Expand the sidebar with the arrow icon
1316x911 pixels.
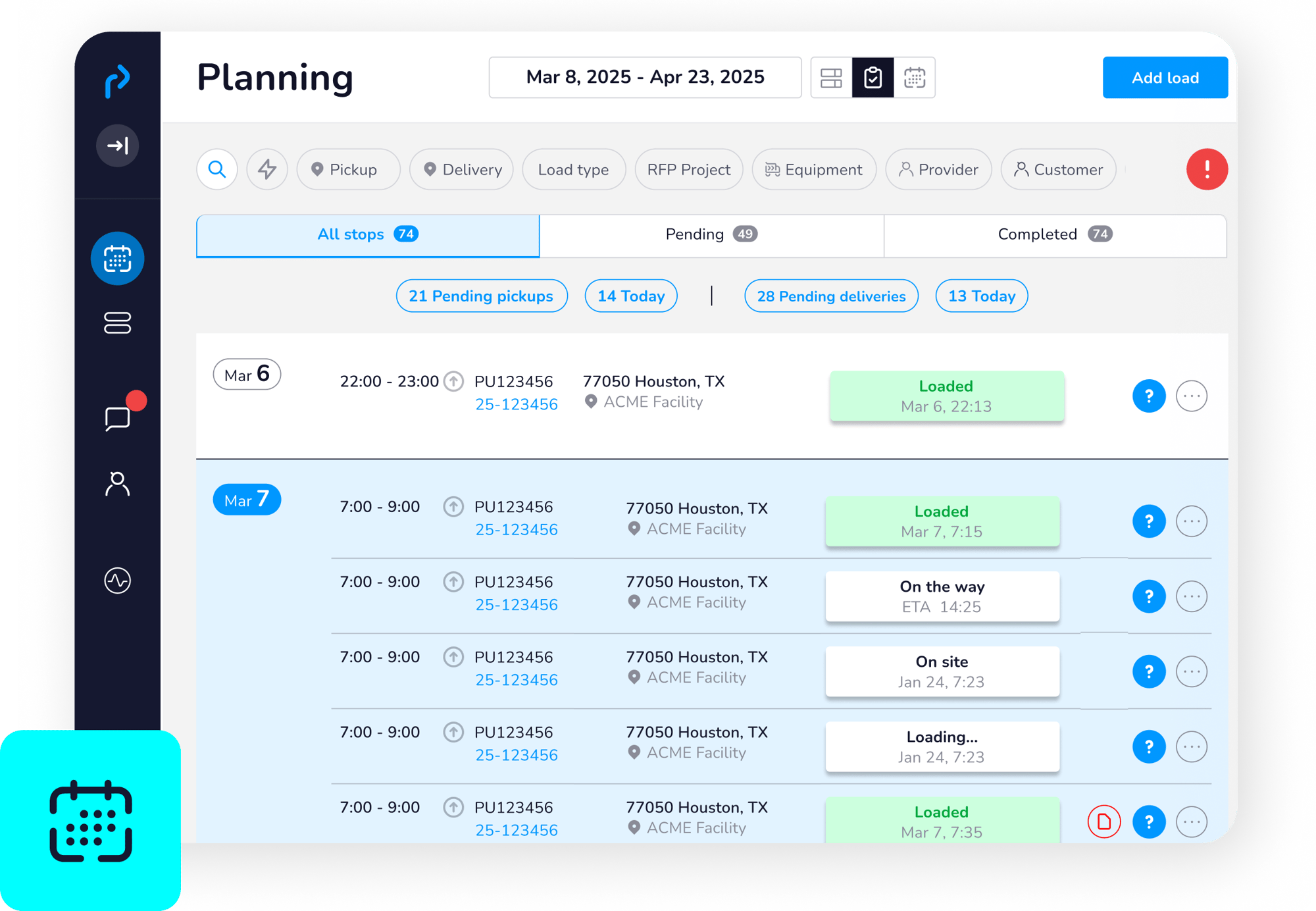point(118,145)
